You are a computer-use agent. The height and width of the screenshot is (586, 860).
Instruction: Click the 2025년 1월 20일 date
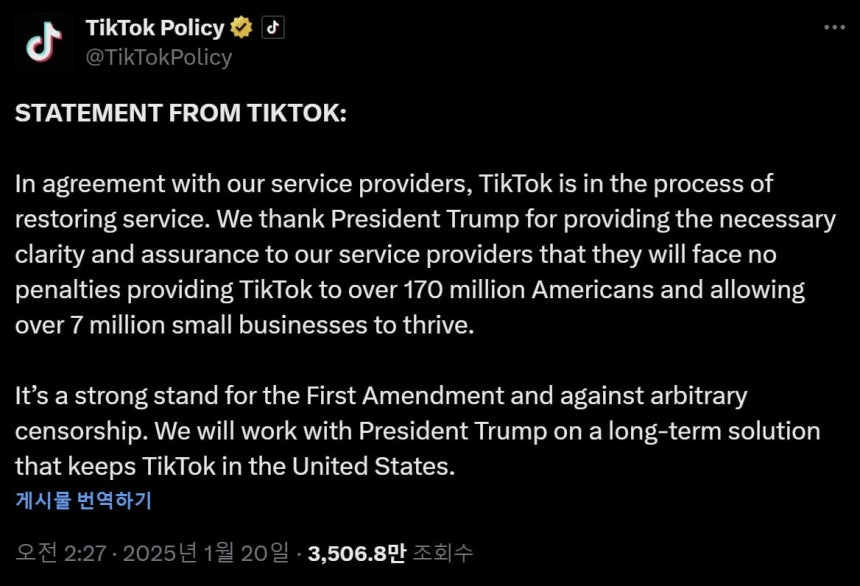[206, 553]
